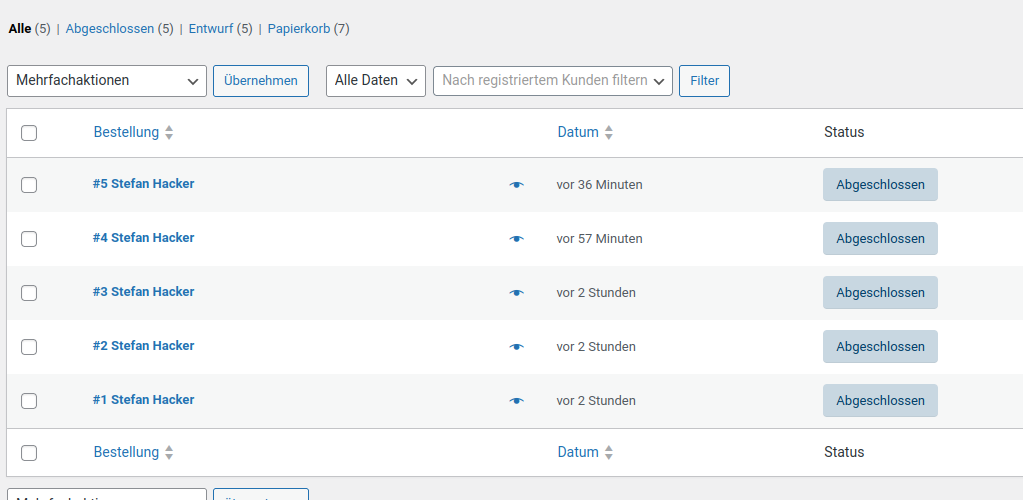This screenshot has height=500, width=1023.
Task: Select checkbox for order #5 Stefan Hacker
Action: 29,185
